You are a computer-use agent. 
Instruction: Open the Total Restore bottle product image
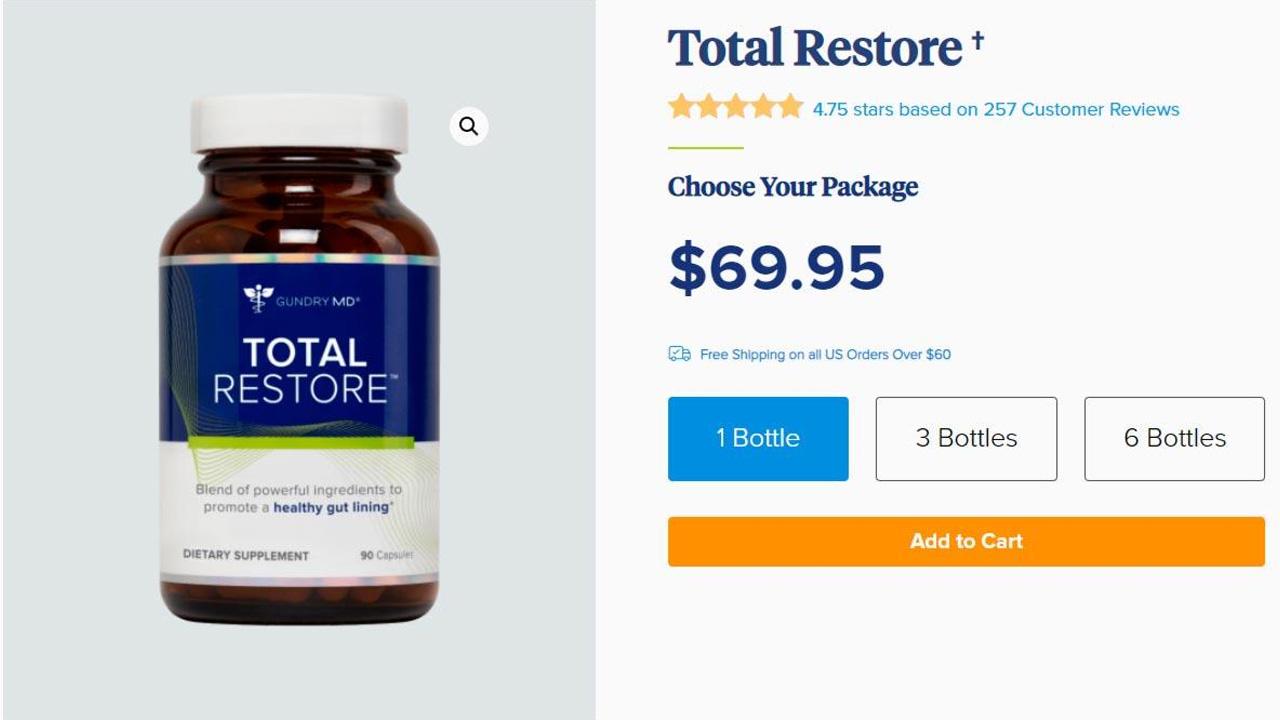click(x=299, y=359)
